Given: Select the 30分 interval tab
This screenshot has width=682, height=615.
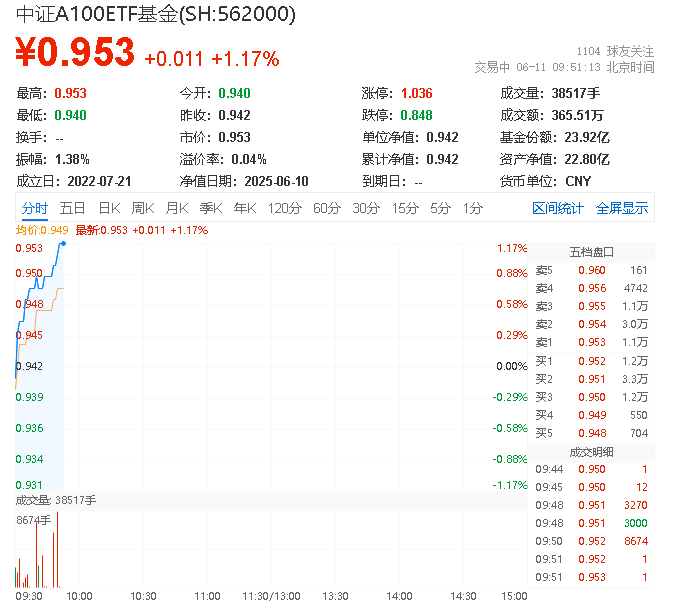Looking at the screenshot, I should (x=366, y=208).
